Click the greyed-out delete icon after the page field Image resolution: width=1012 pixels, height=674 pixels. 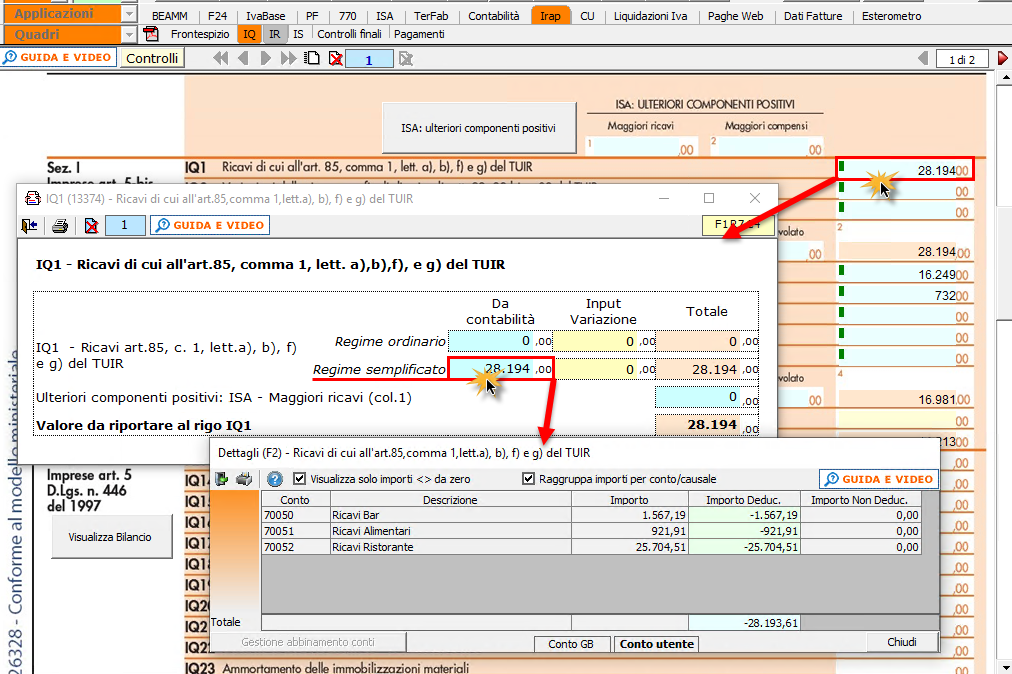pos(405,59)
